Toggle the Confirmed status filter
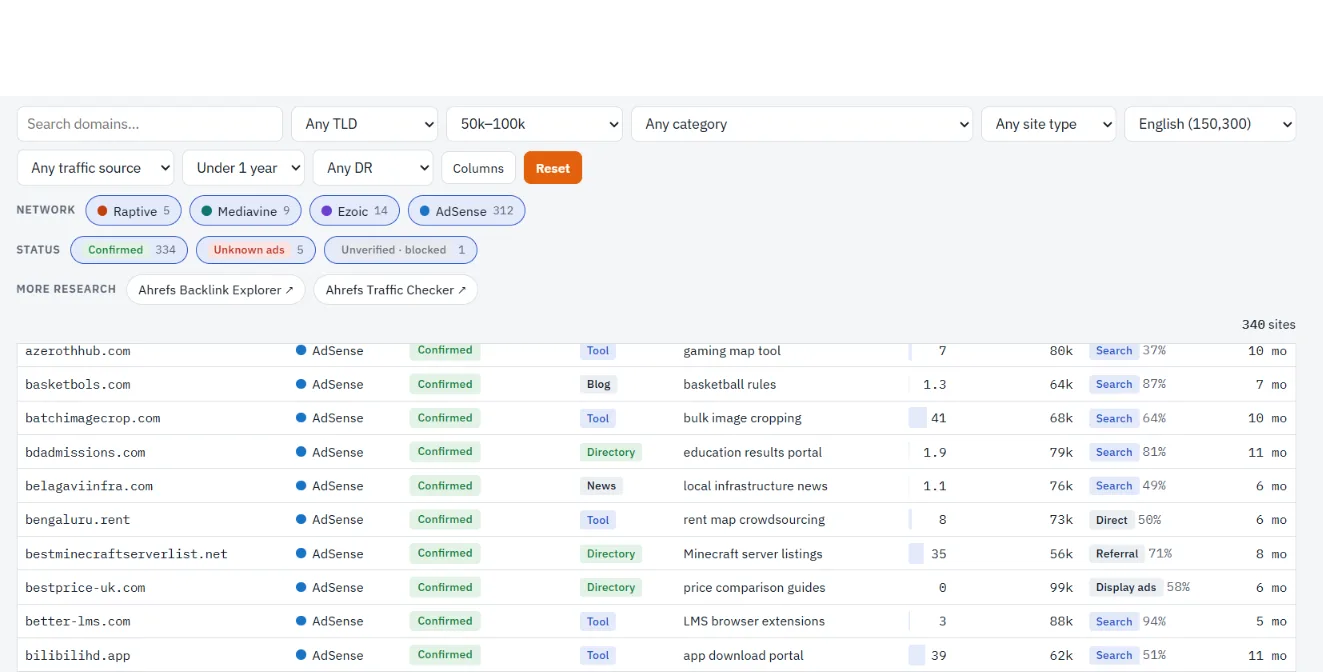 point(129,250)
